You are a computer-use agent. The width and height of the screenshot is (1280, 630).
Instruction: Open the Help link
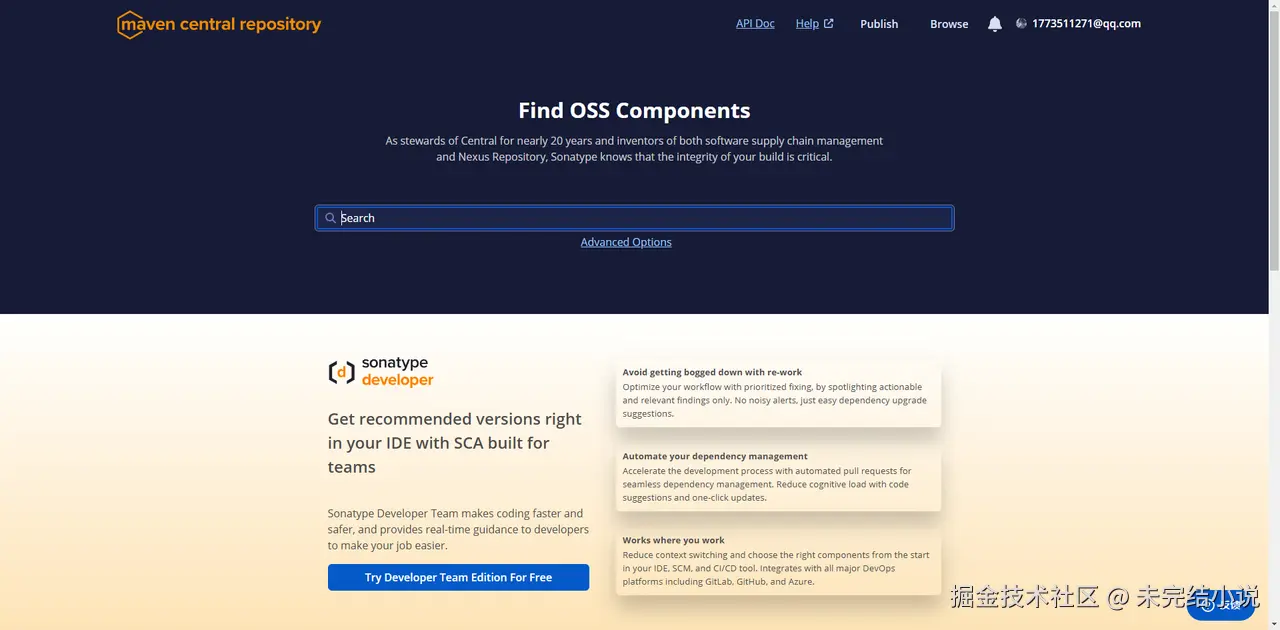[x=807, y=24]
